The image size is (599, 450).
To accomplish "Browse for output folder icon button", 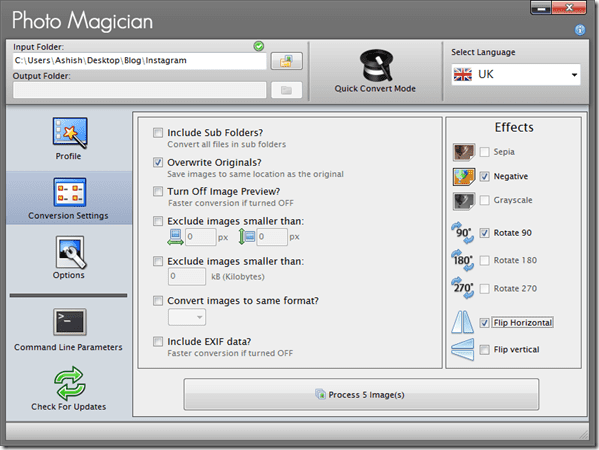I will click(x=287, y=91).
